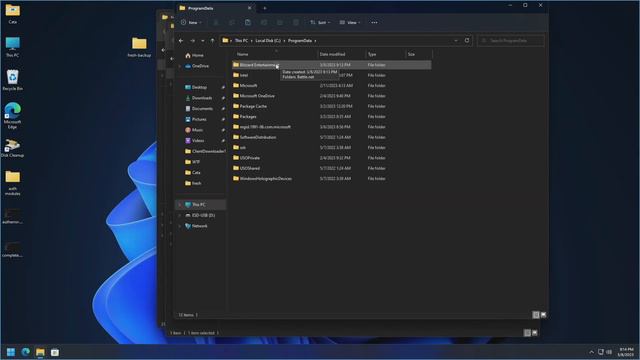Expand the This PC tree node
Viewport: 640px width, 360px height.
[x=180, y=204]
